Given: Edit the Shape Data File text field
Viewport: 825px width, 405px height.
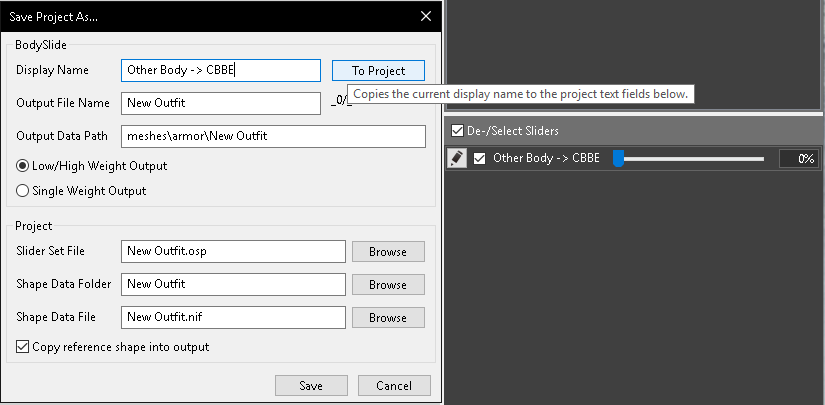Looking at the screenshot, I should pyautogui.click(x=232, y=317).
